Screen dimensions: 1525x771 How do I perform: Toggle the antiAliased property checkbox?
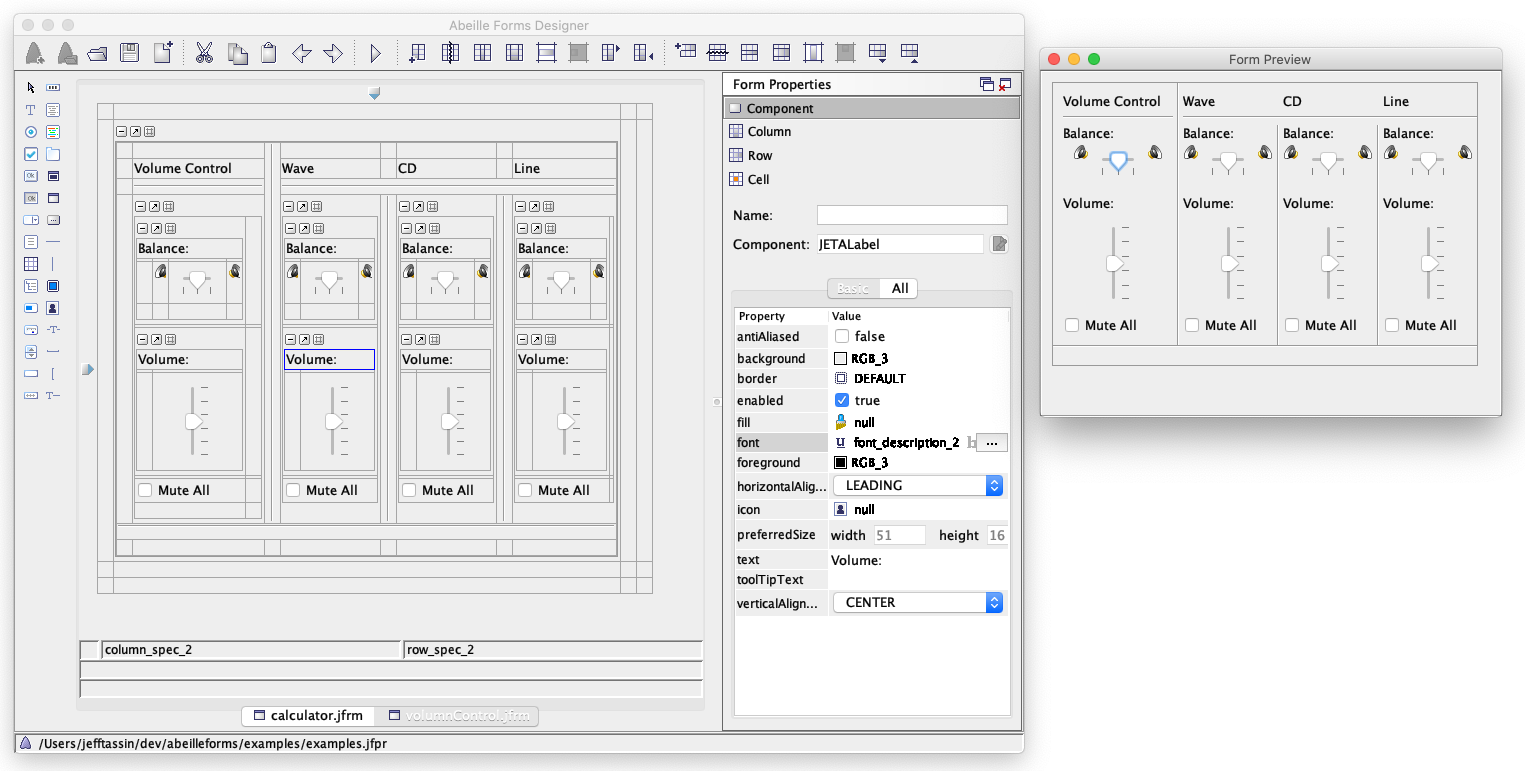pos(842,337)
